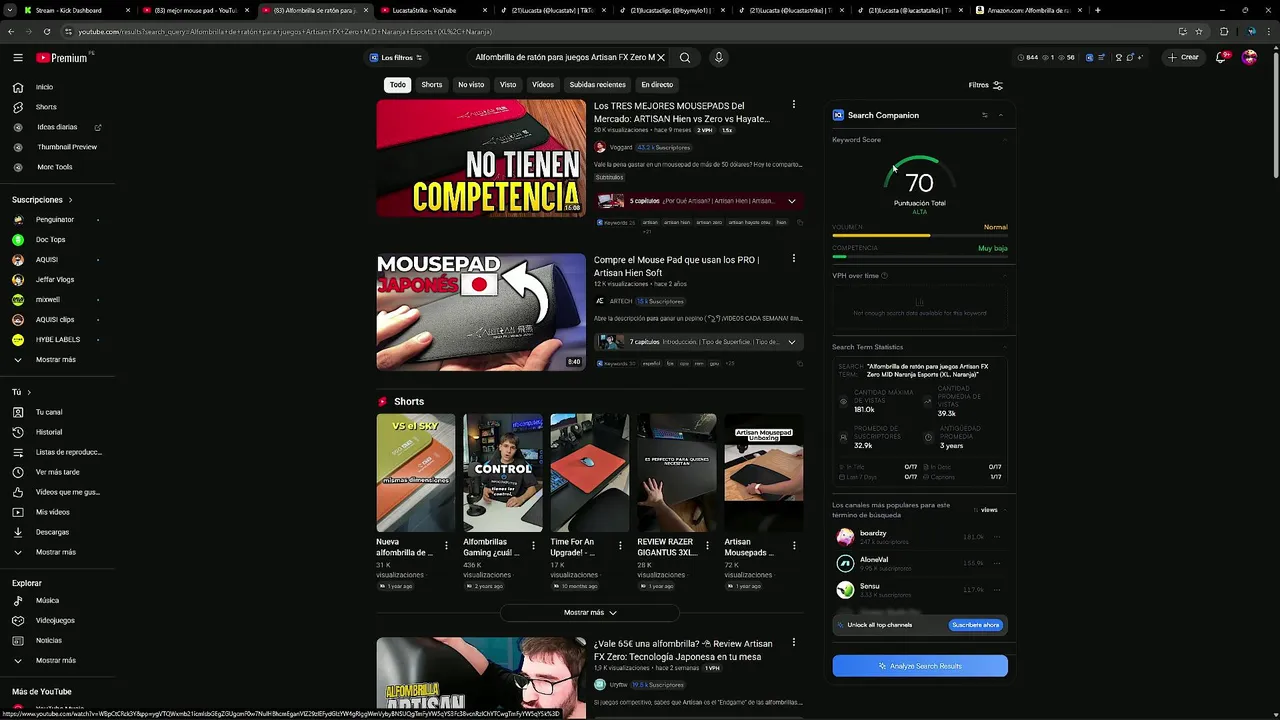
Task: Open Tu canal link
Action: point(49,412)
